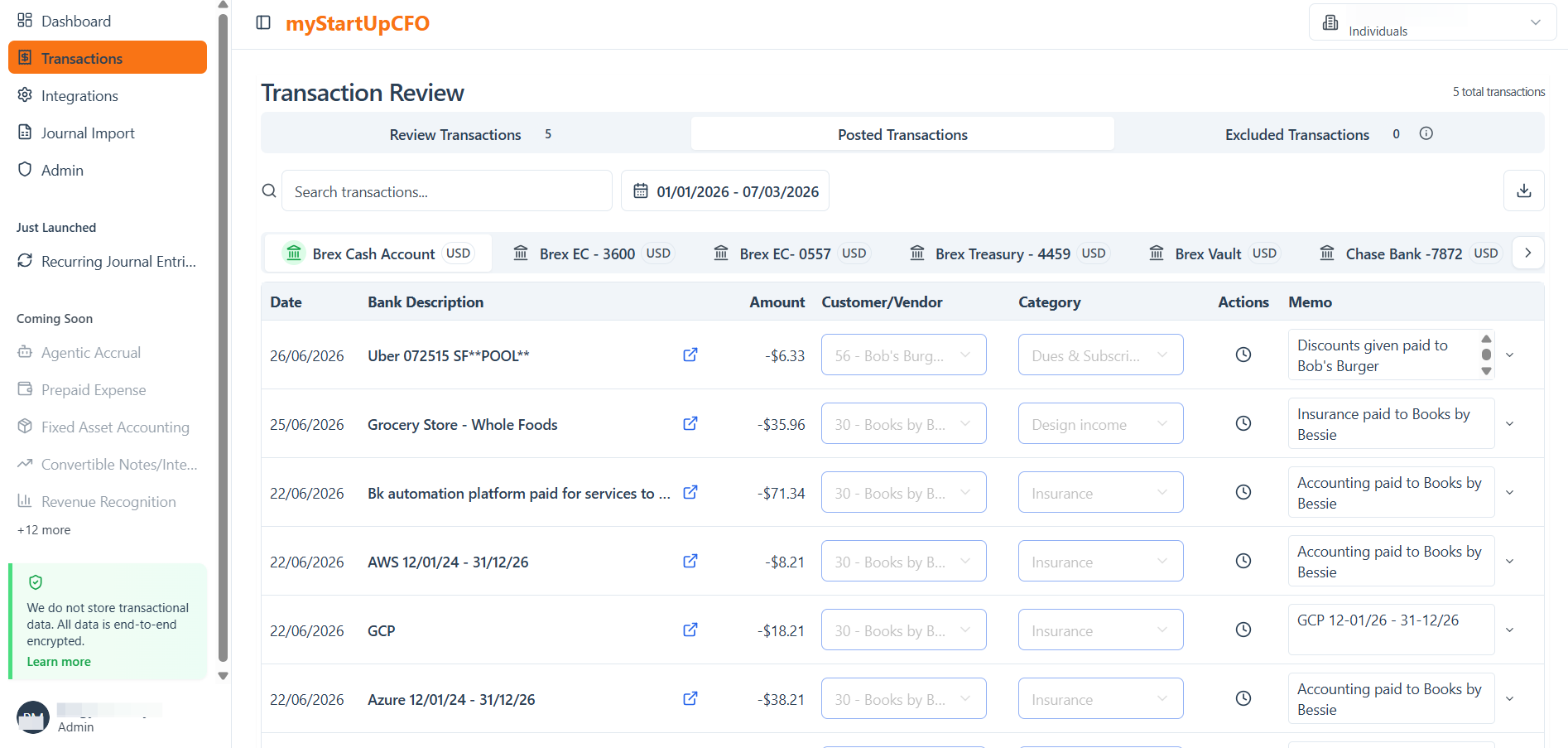Open Category dropdown for Bk automation row
Screen dimensions: 1568x748
pyautogui.click(x=1100, y=492)
